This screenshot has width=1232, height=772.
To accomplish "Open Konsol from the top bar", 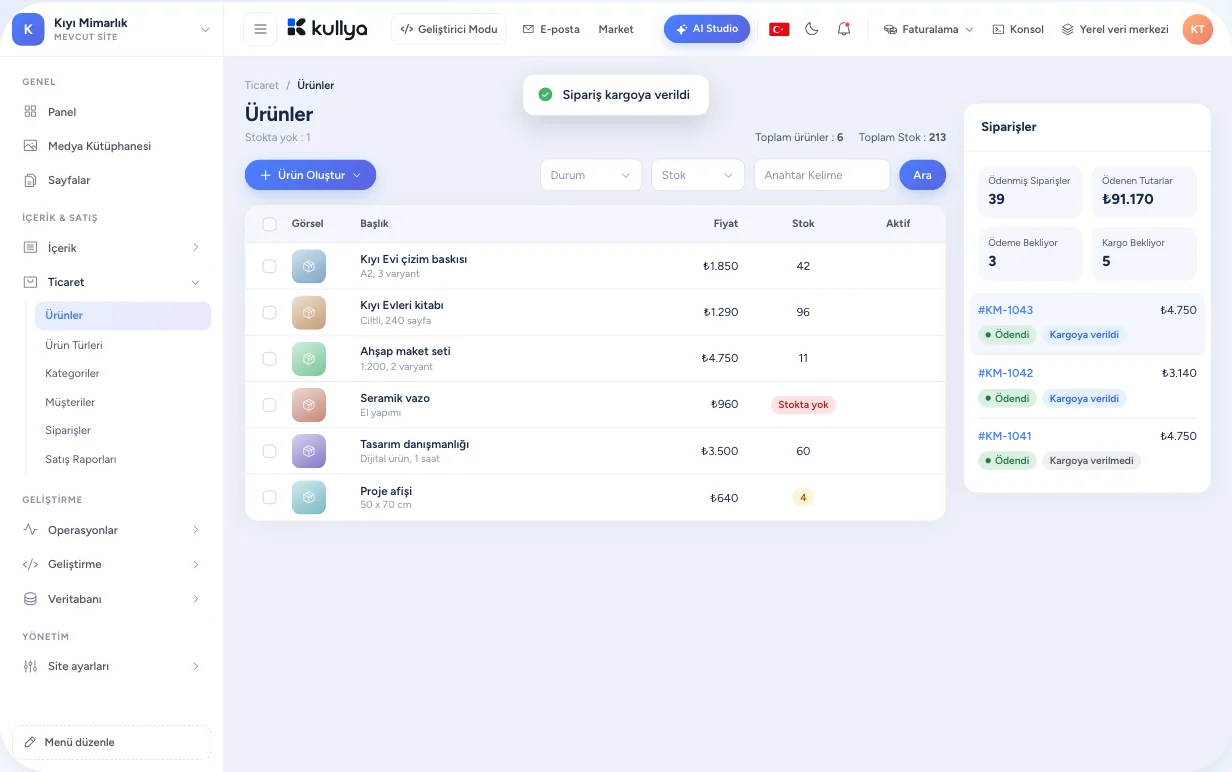I will point(1018,29).
